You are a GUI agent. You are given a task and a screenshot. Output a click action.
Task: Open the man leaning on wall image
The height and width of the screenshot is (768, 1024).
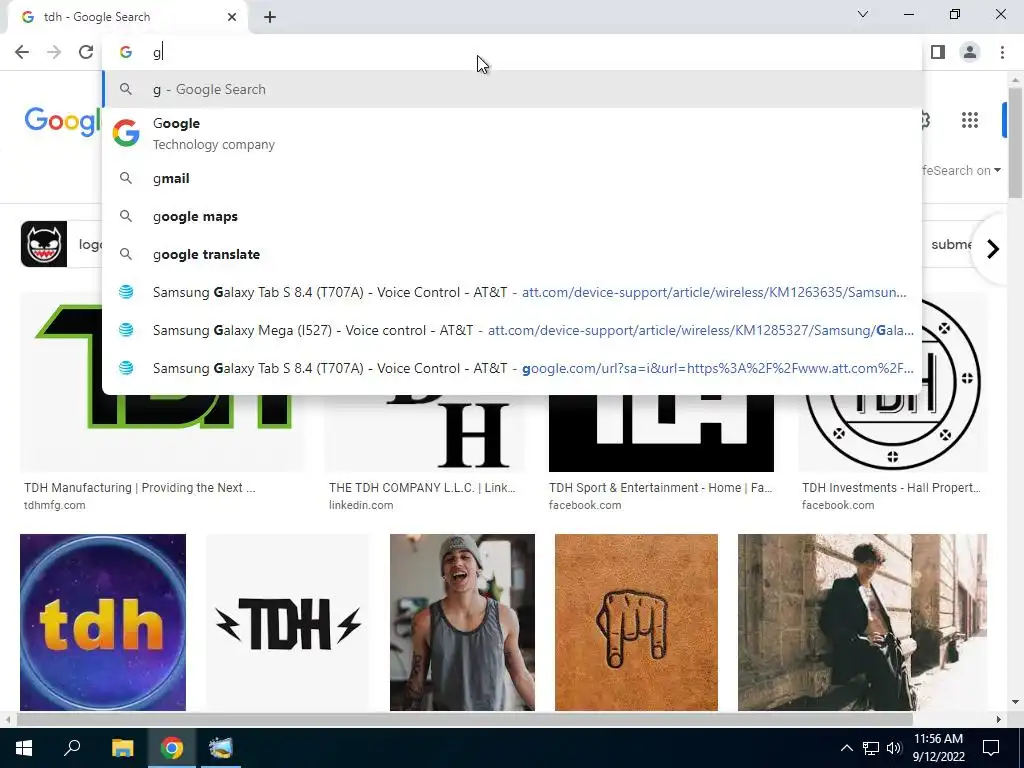[862, 622]
